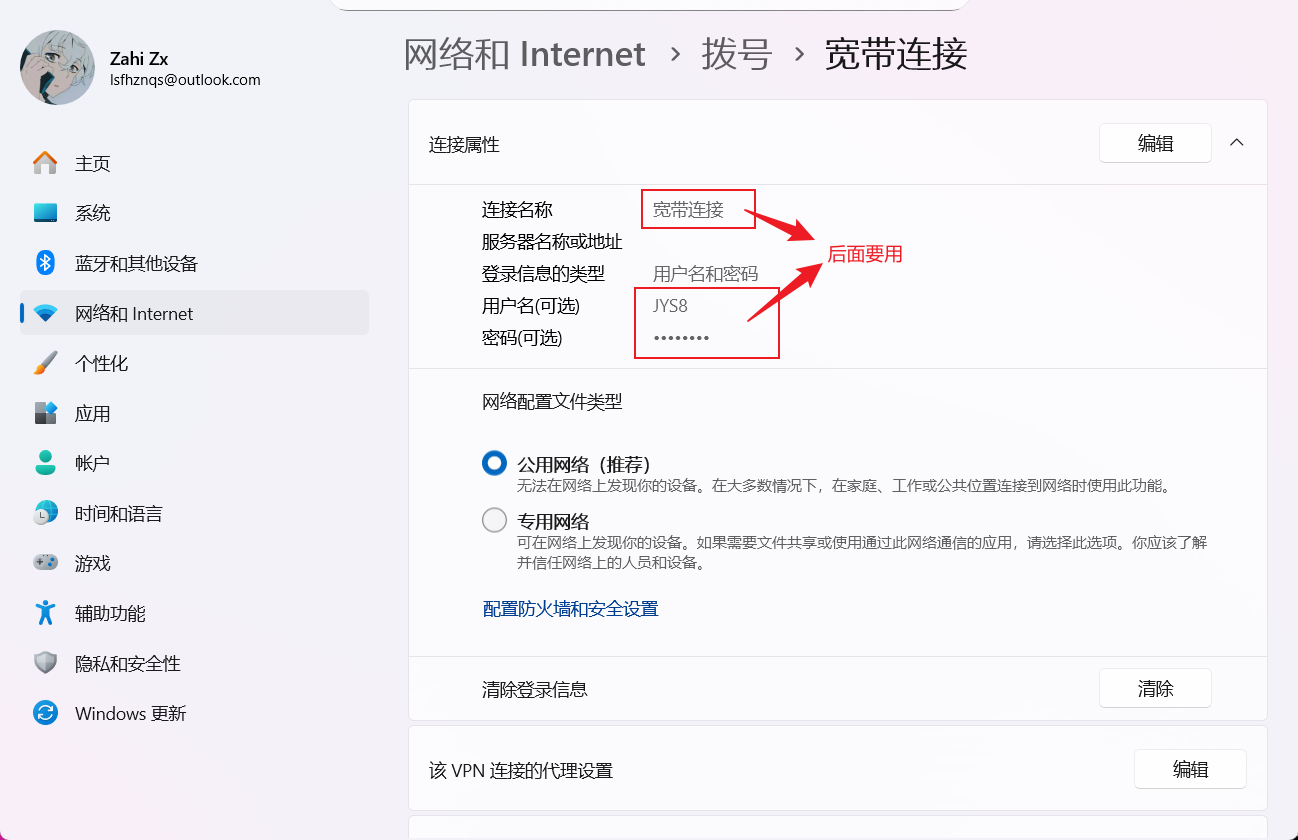Open 个性化 settings from sidebar

pos(46,362)
